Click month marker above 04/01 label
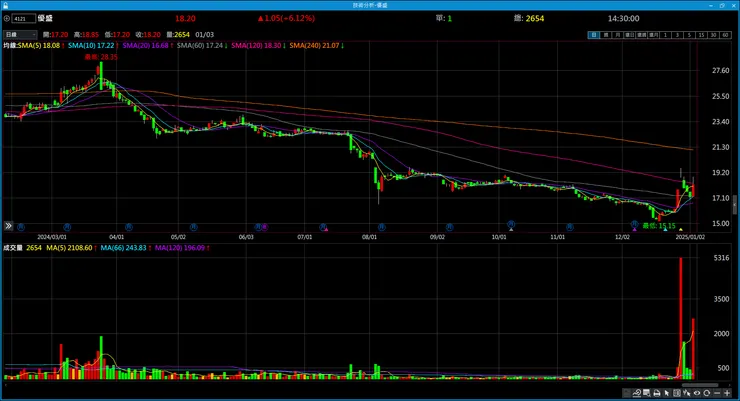 tap(128, 227)
